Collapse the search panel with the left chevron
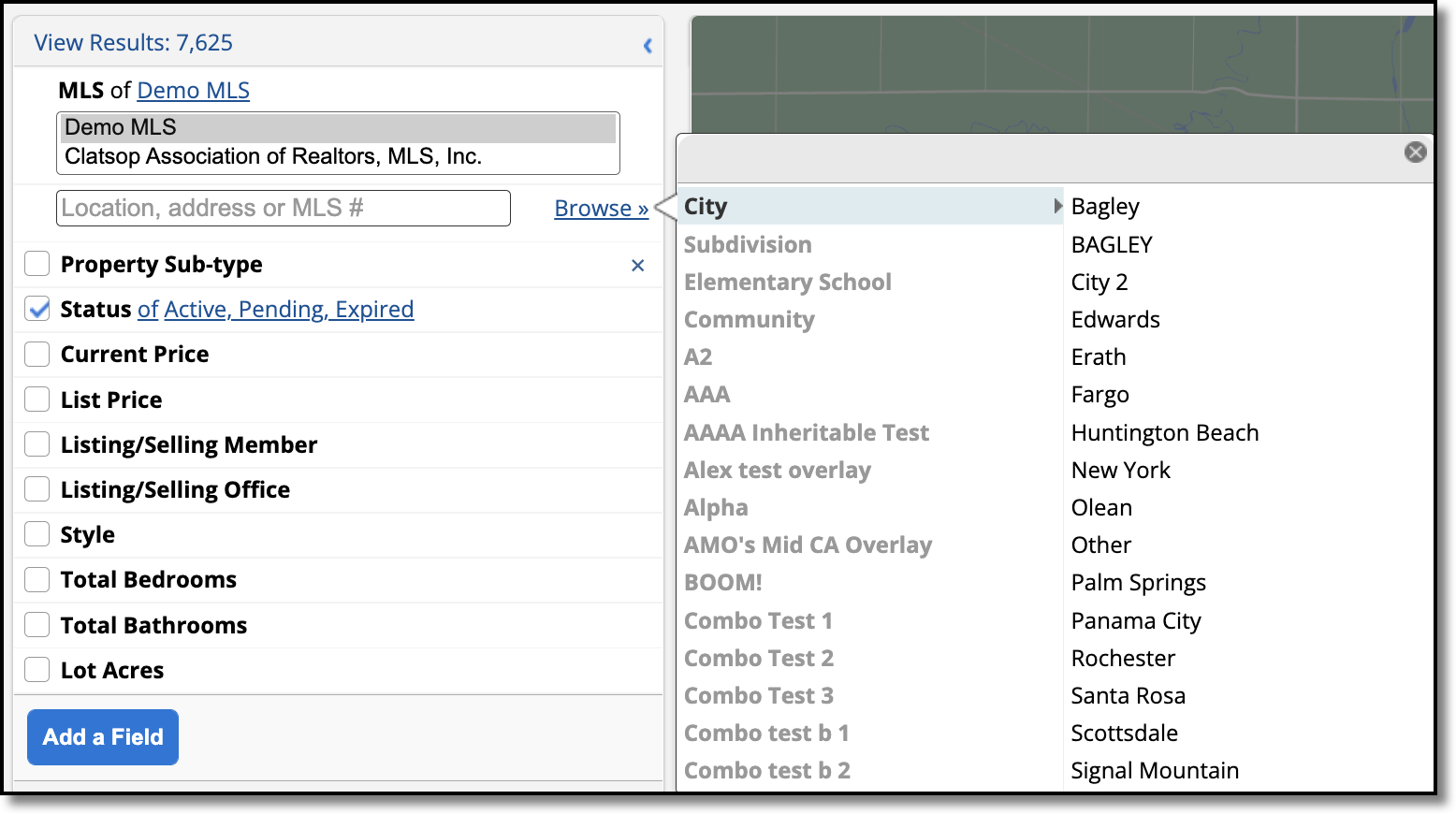The width and height of the screenshot is (1456, 814). 648,45
